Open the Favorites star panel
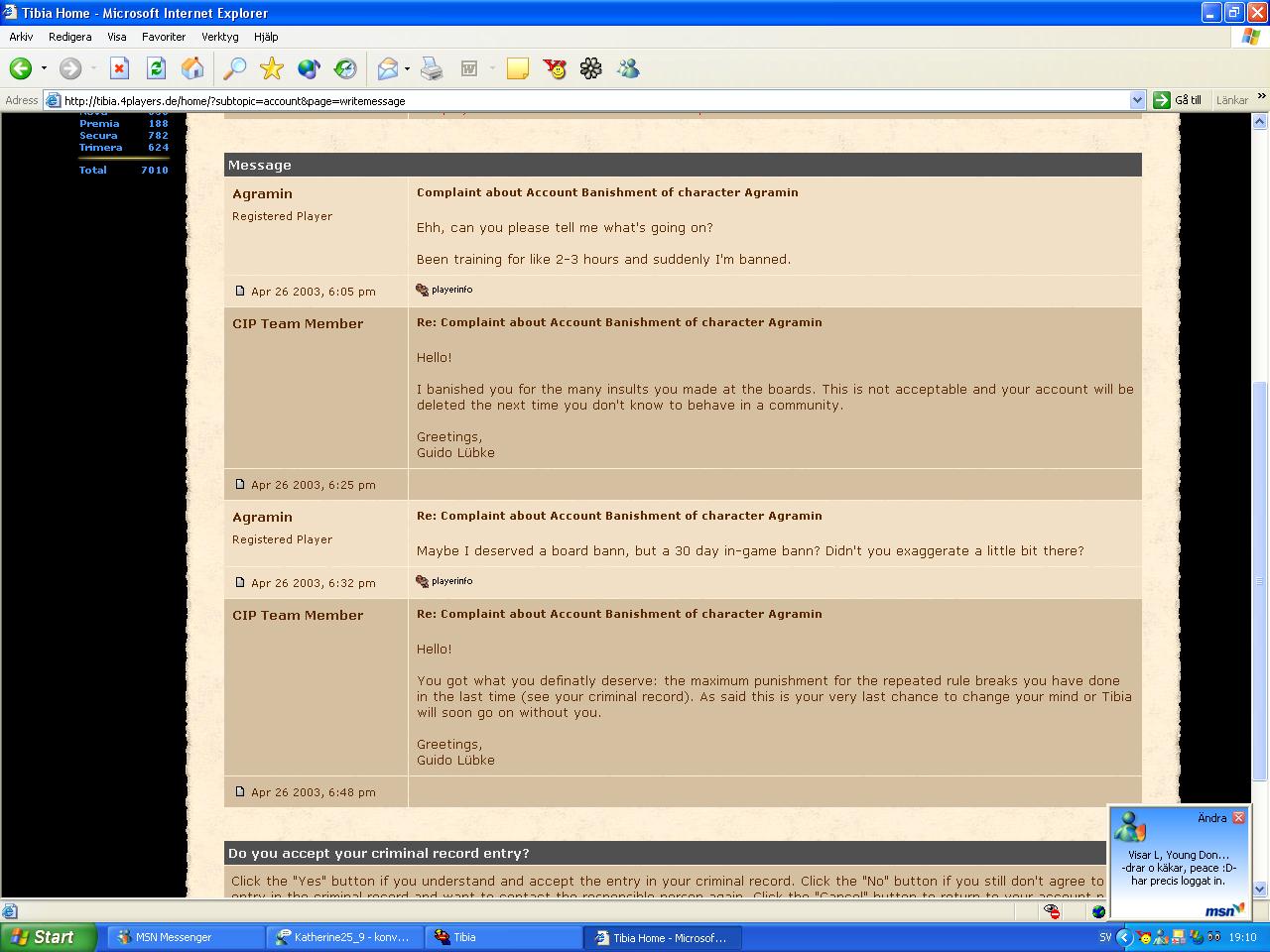 (x=271, y=68)
